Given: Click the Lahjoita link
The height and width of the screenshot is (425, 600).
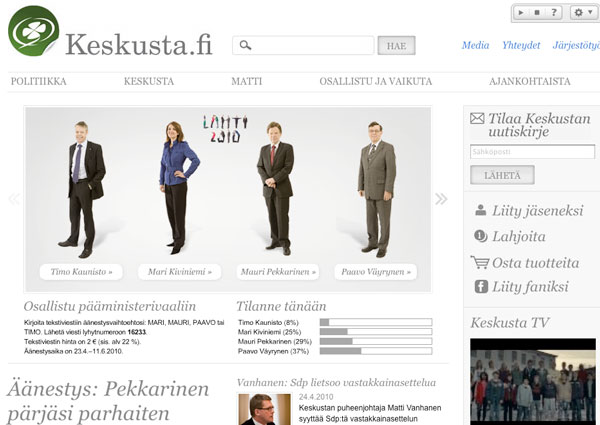Looking at the screenshot, I should coord(519,236).
